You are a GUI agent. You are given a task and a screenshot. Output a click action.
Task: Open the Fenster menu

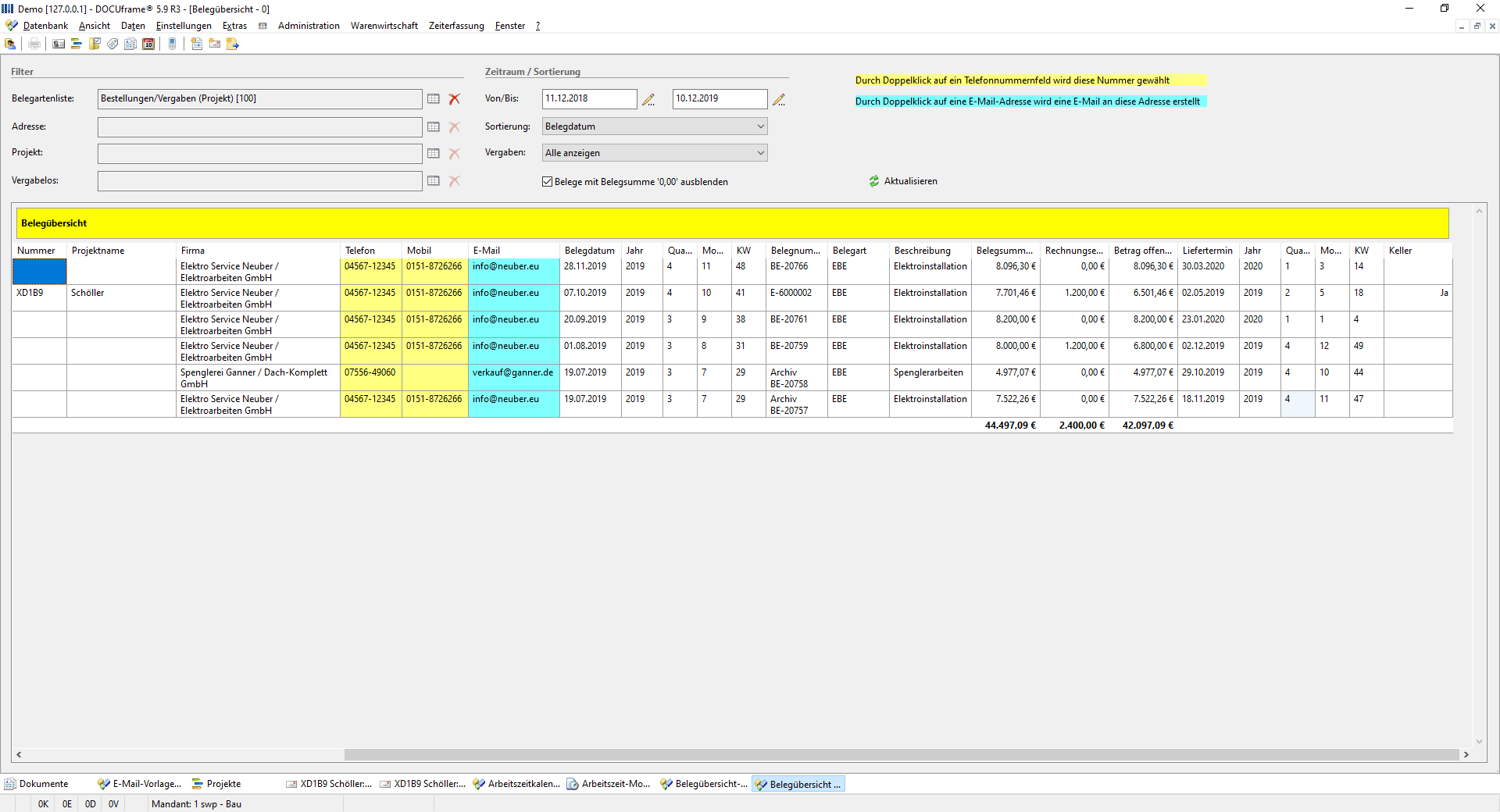tap(510, 26)
